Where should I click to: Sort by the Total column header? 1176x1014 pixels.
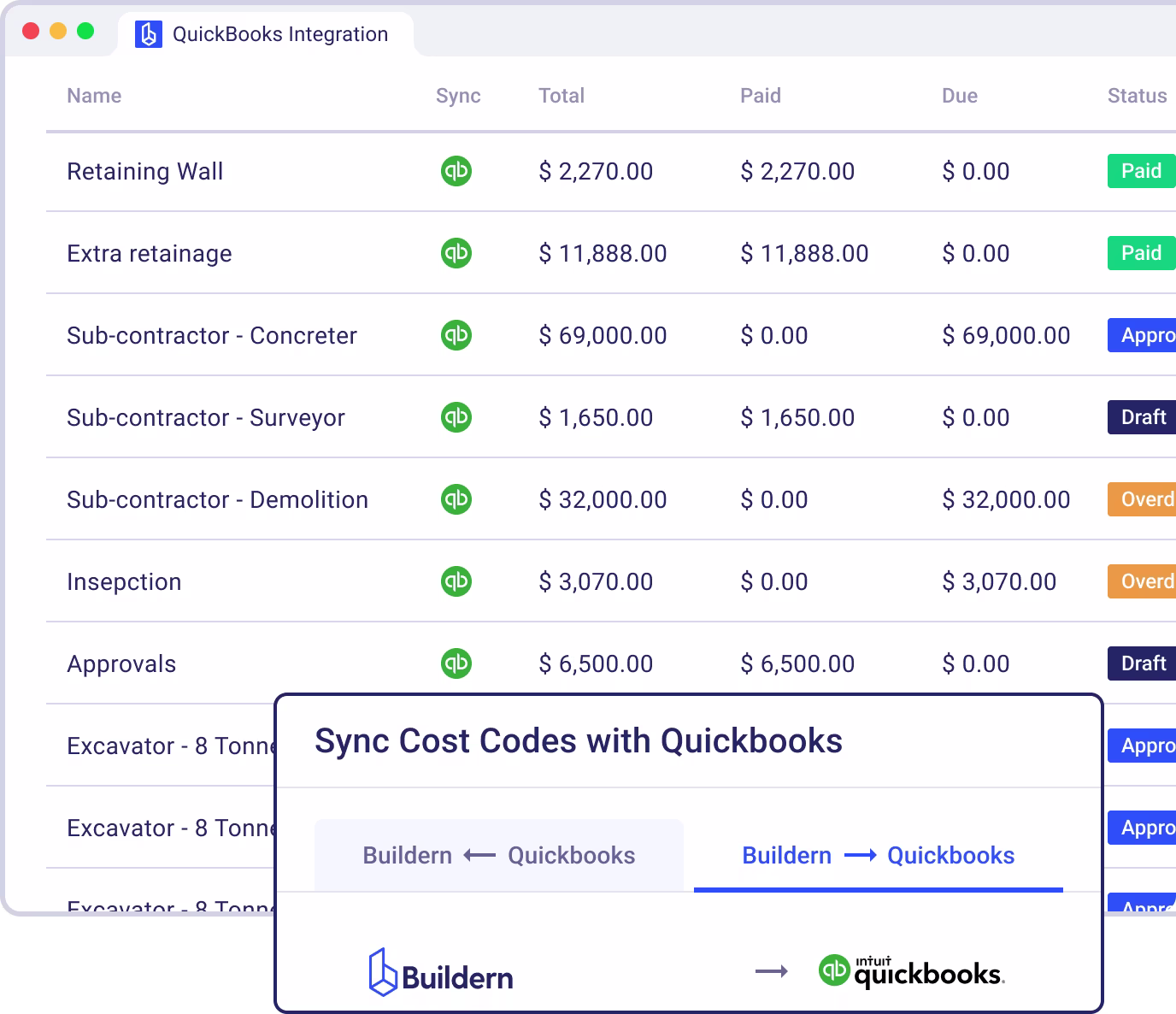tap(562, 96)
